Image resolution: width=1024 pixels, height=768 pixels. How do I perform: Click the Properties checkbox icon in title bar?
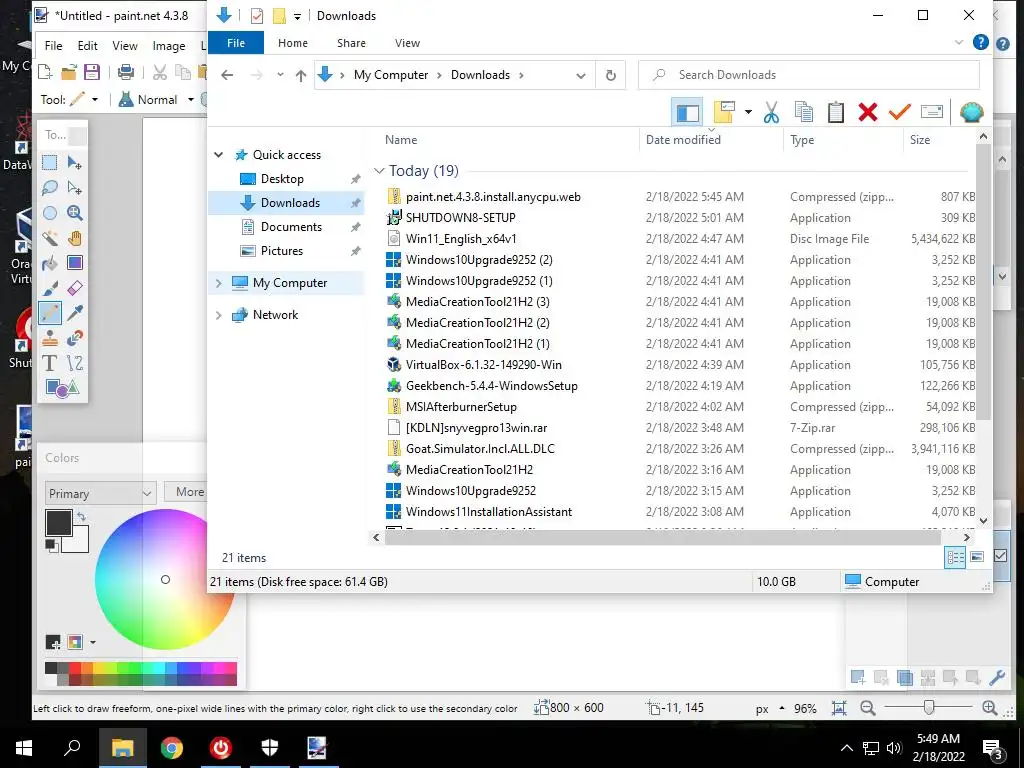coord(257,16)
